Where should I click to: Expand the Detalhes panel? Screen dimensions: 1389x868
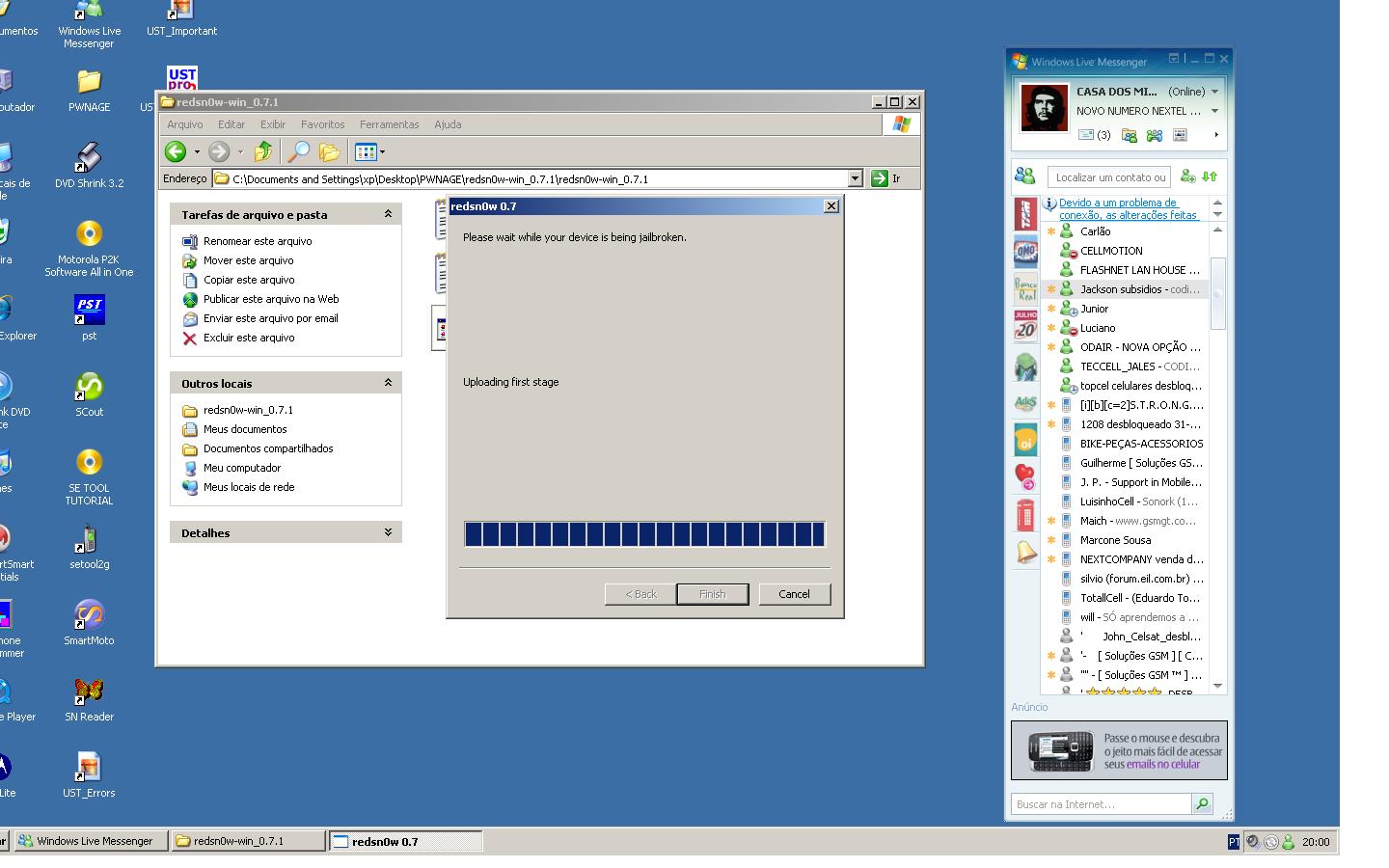[388, 532]
